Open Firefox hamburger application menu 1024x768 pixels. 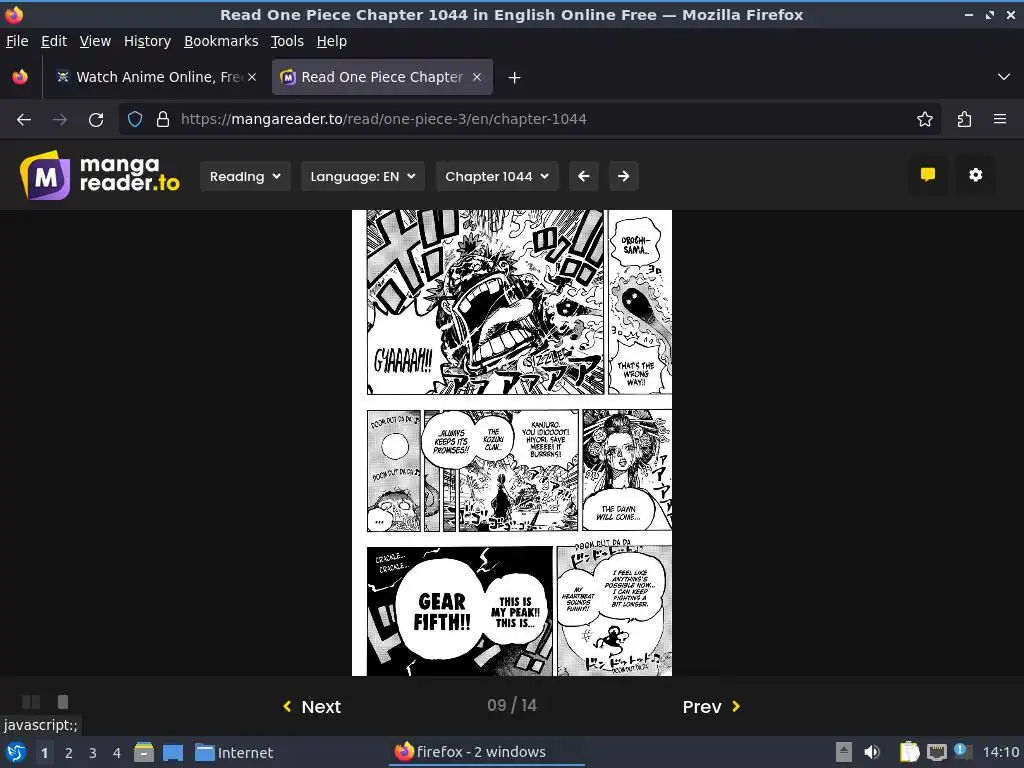(1000, 120)
